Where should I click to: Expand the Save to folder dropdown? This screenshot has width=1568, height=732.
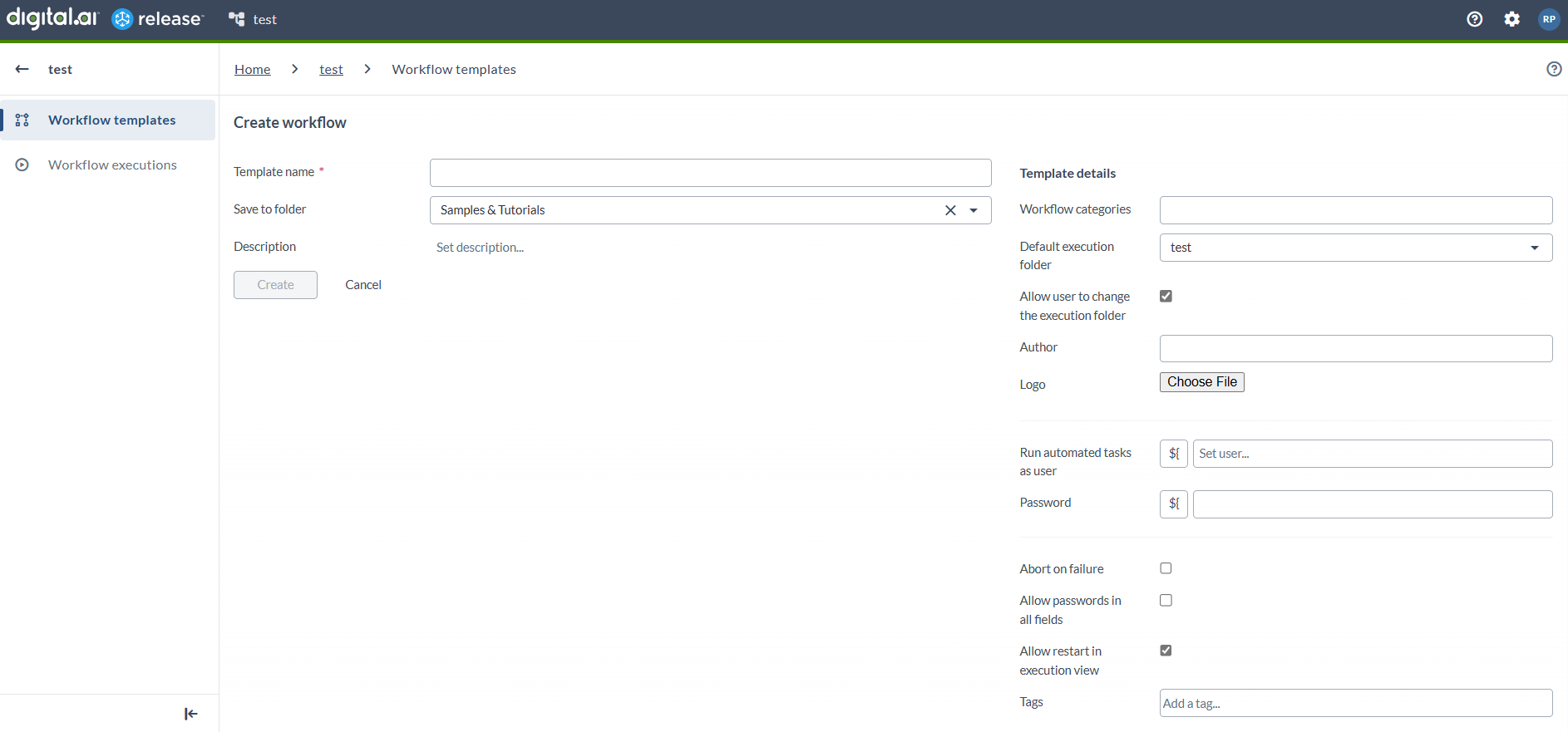click(x=974, y=210)
